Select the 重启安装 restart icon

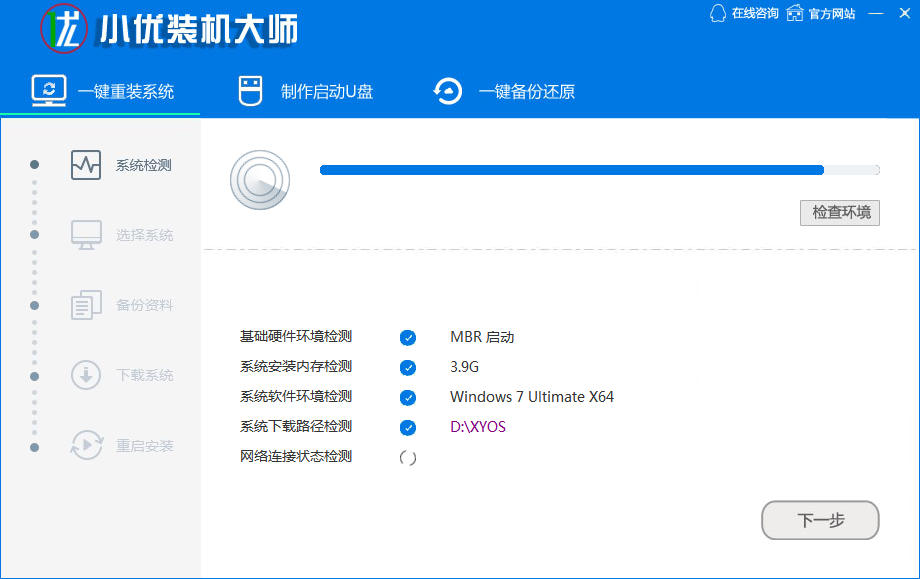86,445
